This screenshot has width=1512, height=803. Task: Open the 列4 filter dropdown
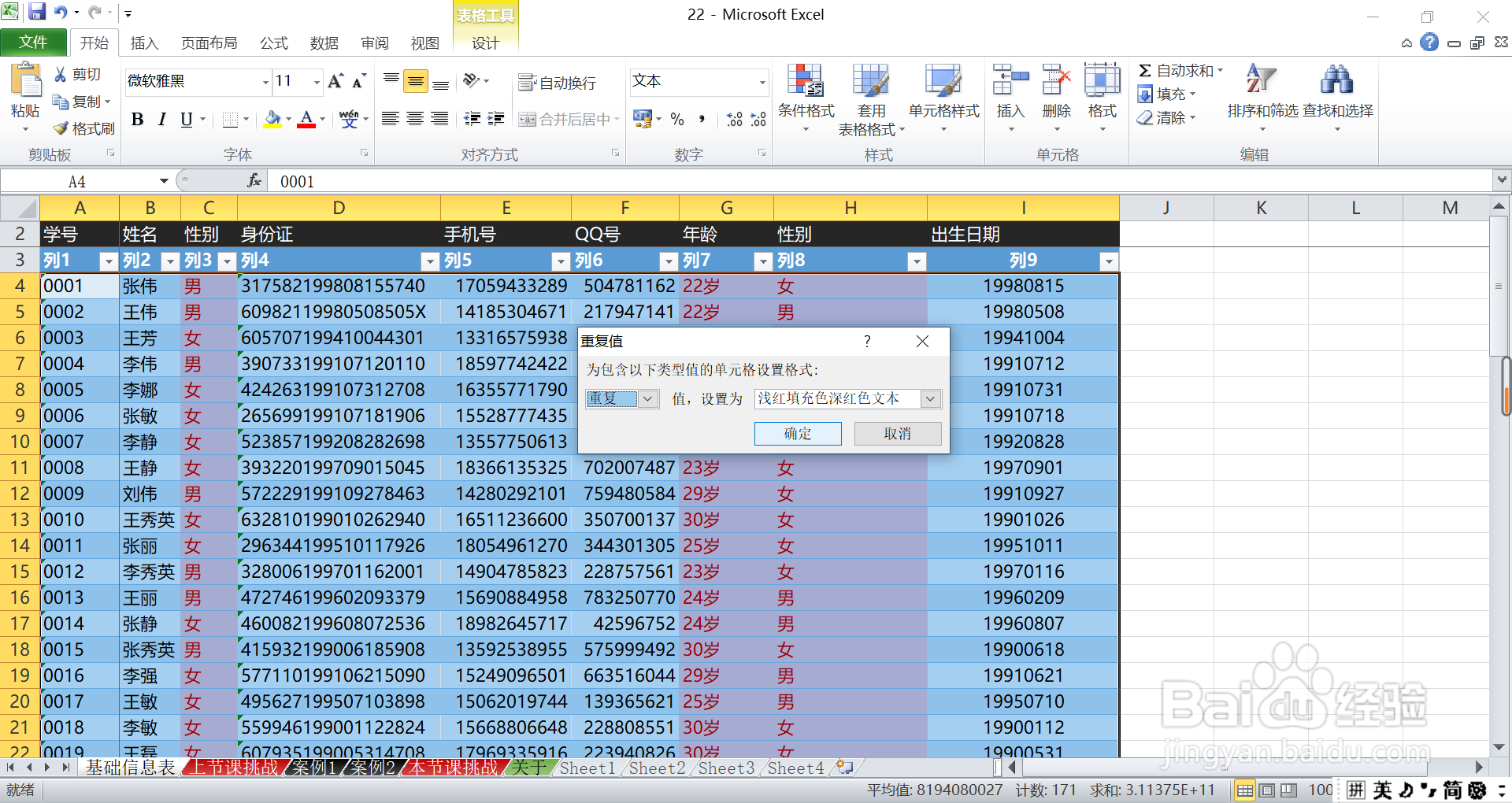[x=430, y=261]
